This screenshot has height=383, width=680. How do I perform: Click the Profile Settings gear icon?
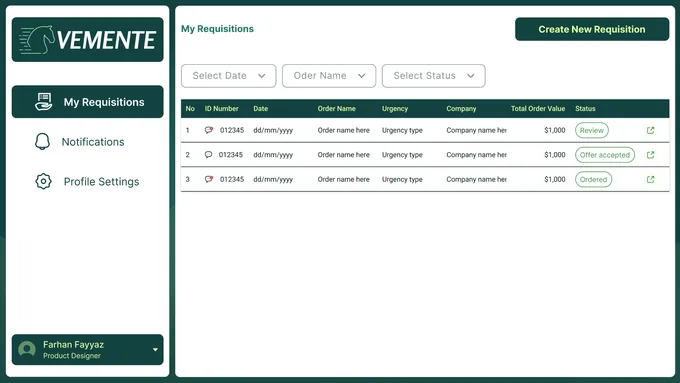click(43, 181)
